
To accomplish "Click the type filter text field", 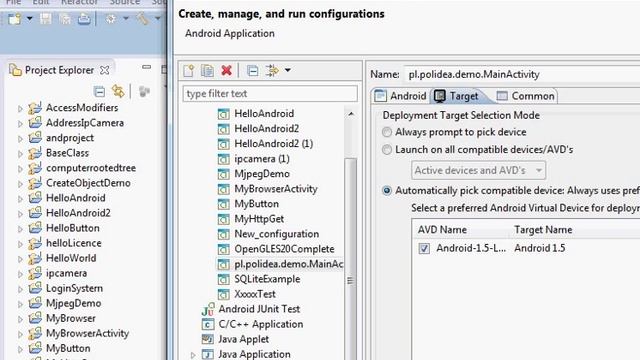I will tap(270, 93).
